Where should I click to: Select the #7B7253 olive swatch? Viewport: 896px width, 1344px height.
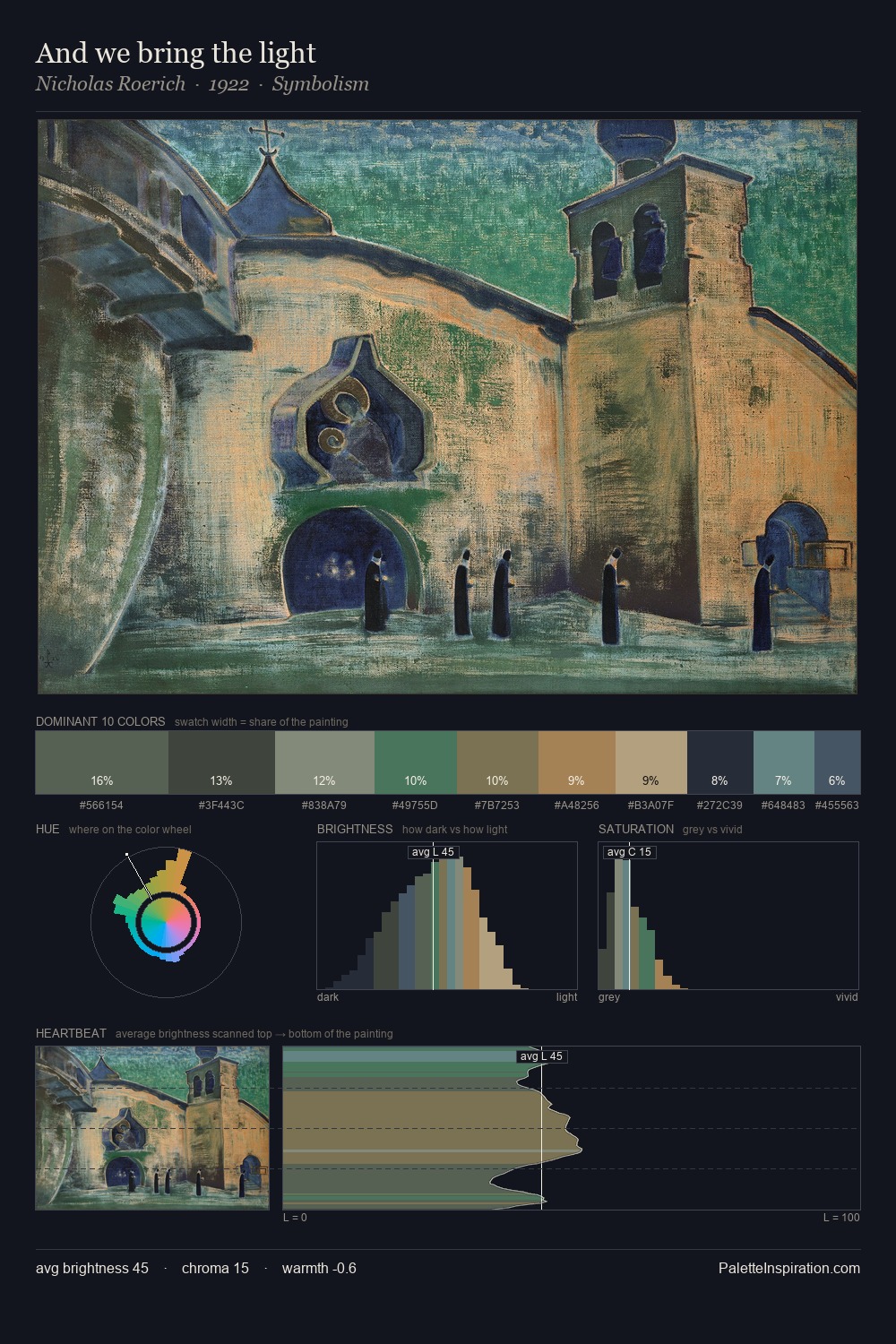click(497, 762)
